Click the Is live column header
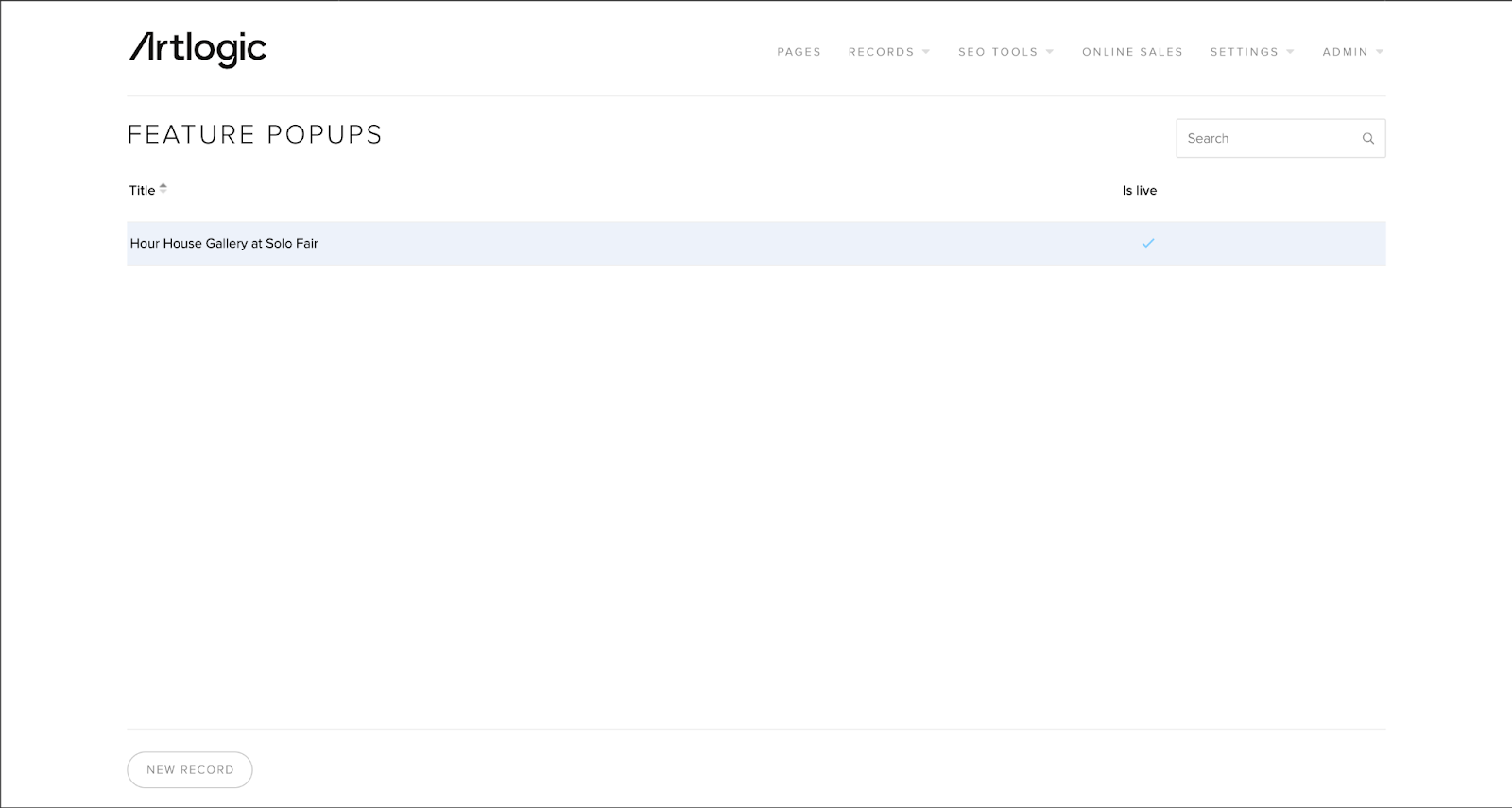Image resolution: width=1512 pixels, height=808 pixels. pyautogui.click(x=1139, y=191)
